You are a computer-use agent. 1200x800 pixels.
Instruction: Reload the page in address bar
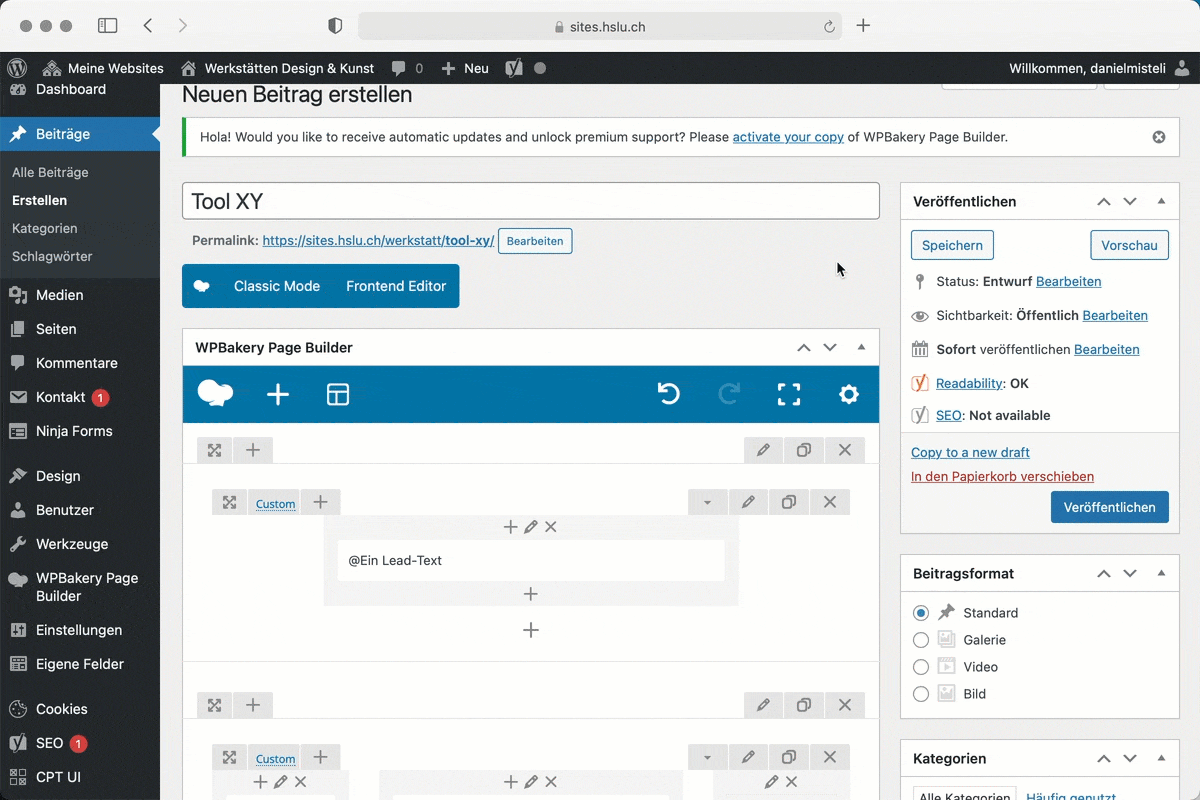829,27
